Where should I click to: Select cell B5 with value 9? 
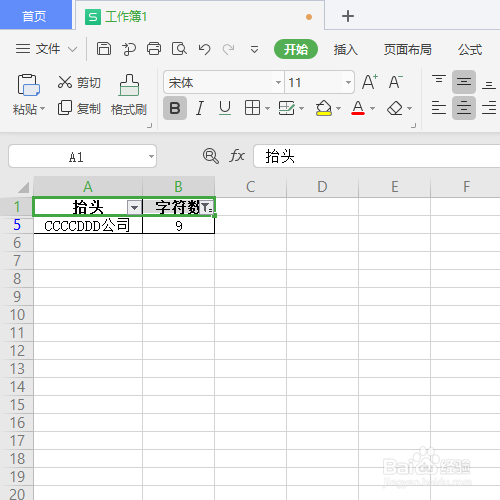(x=179, y=225)
